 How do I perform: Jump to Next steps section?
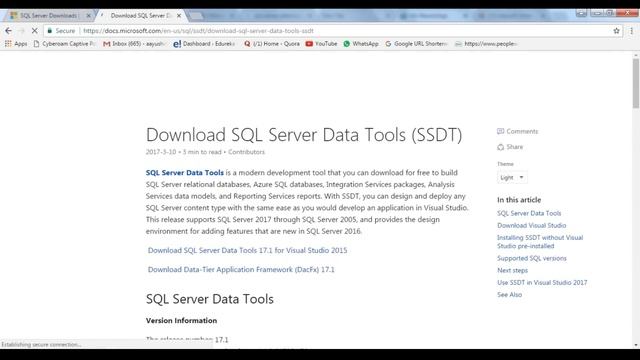coord(512,270)
